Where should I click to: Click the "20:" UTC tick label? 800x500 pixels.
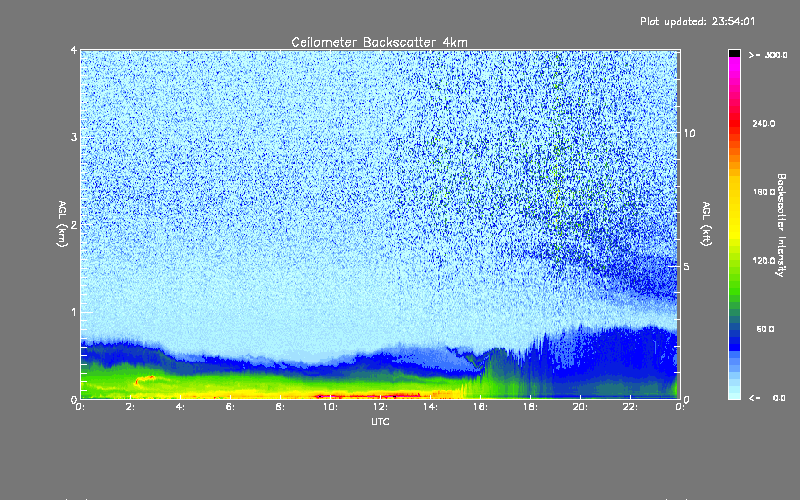(x=580, y=407)
